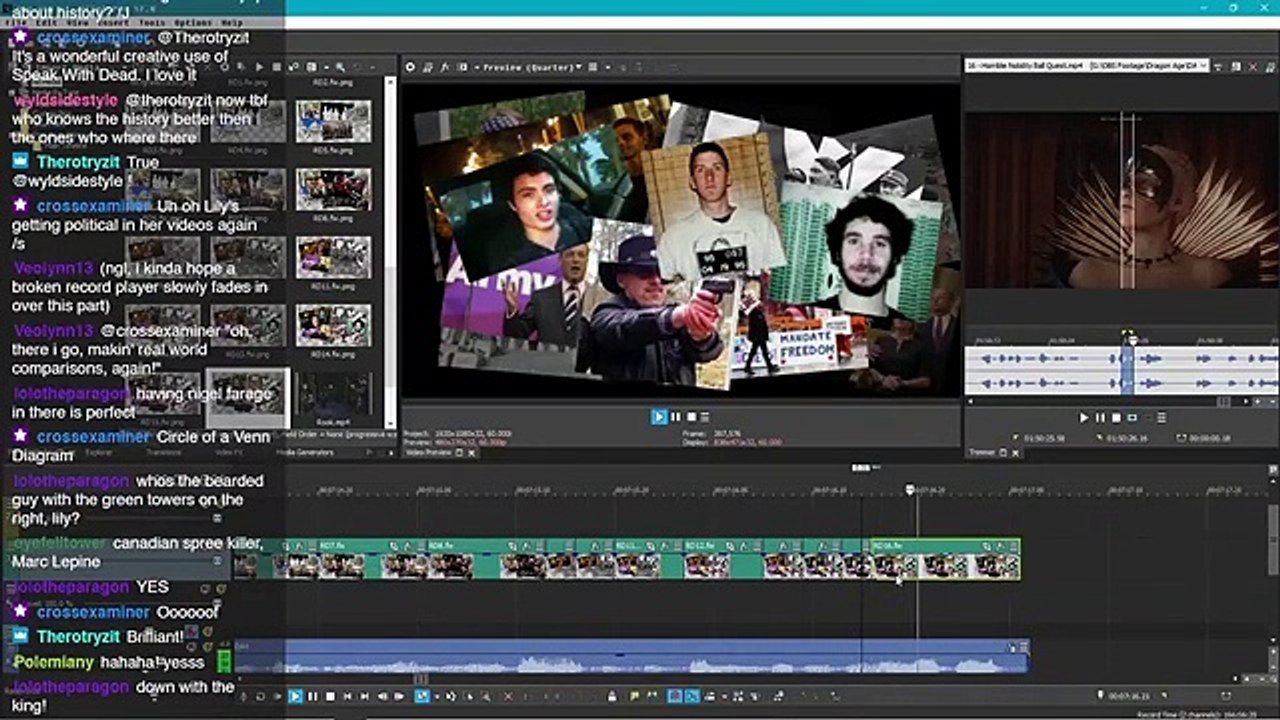Click icon left of red X in Trimmer toolbar

click(1235, 67)
